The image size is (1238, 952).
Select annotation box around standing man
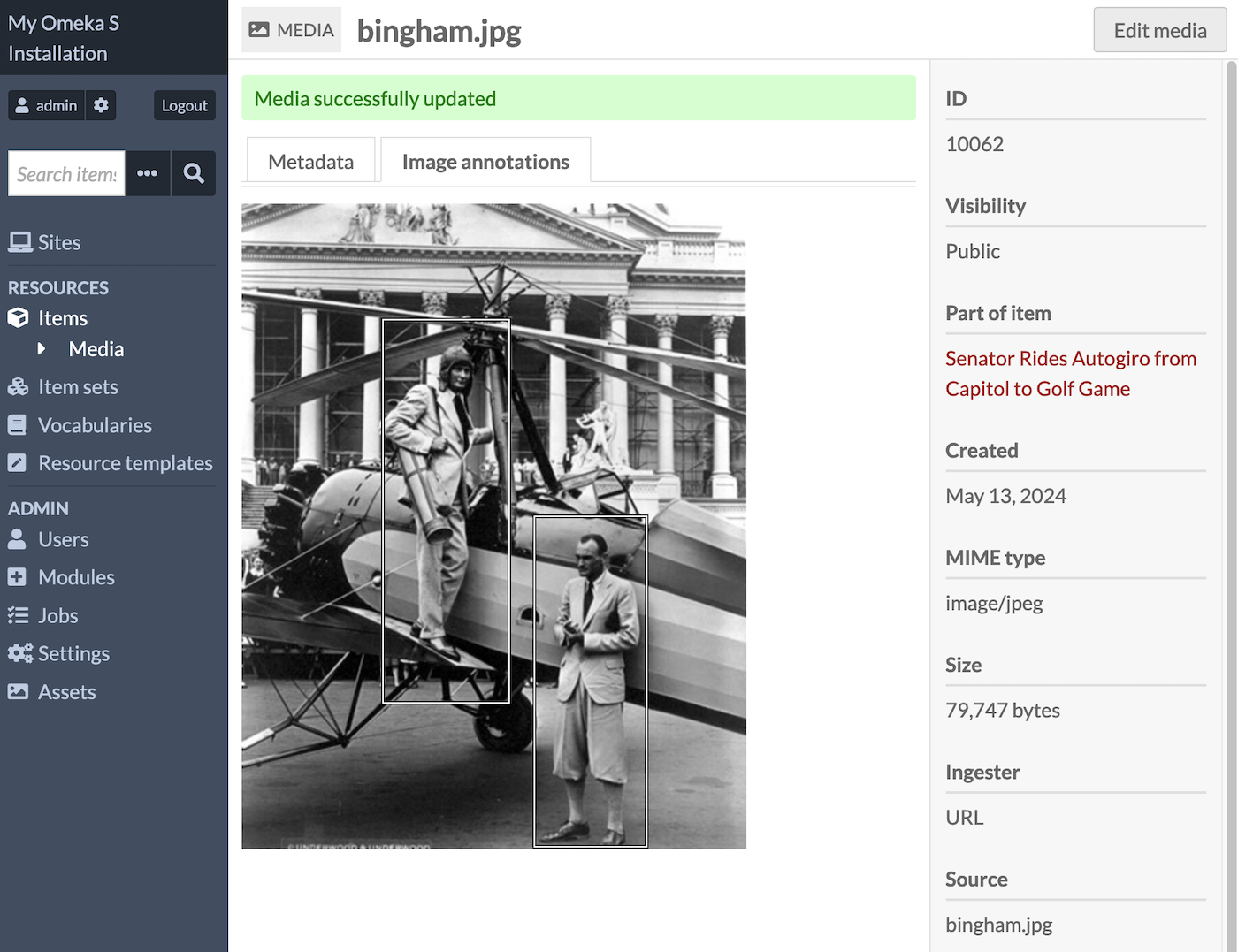(591, 682)
